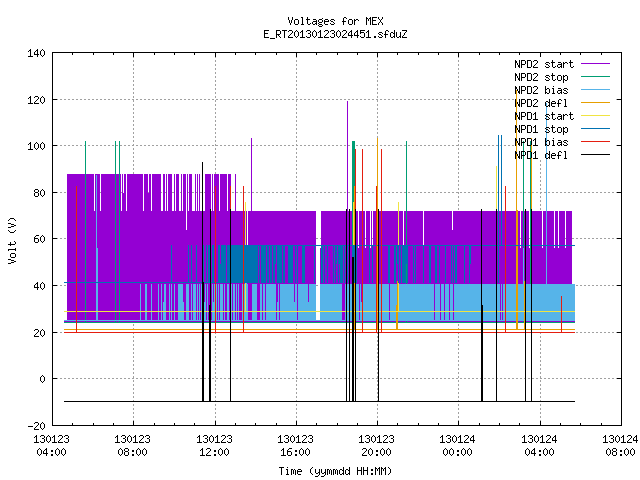This screenshot has height=480, width=640.
Task: Click the NPD1 start legend label
Action: [544, 116]
